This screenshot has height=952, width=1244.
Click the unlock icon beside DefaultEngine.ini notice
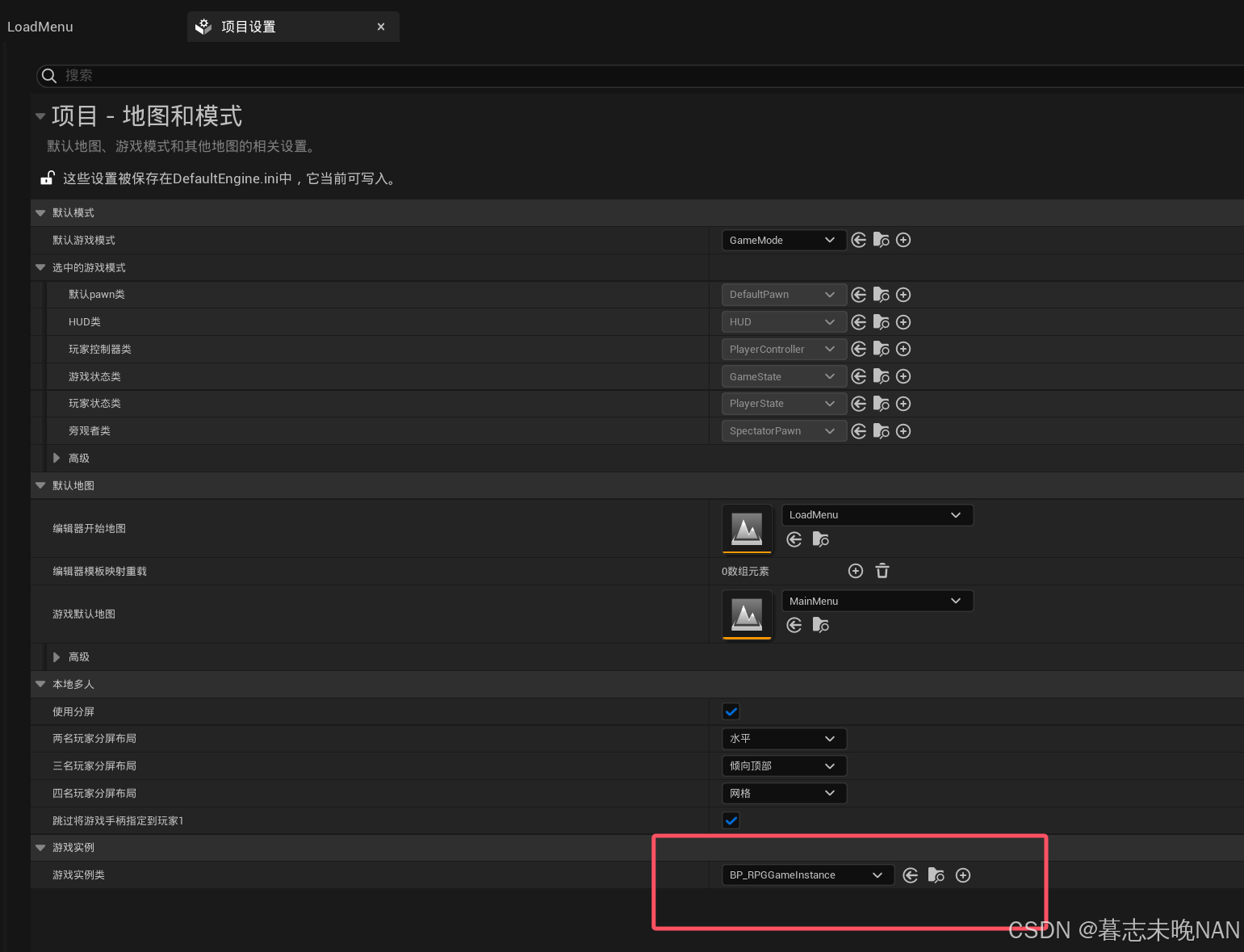[48, 178]
